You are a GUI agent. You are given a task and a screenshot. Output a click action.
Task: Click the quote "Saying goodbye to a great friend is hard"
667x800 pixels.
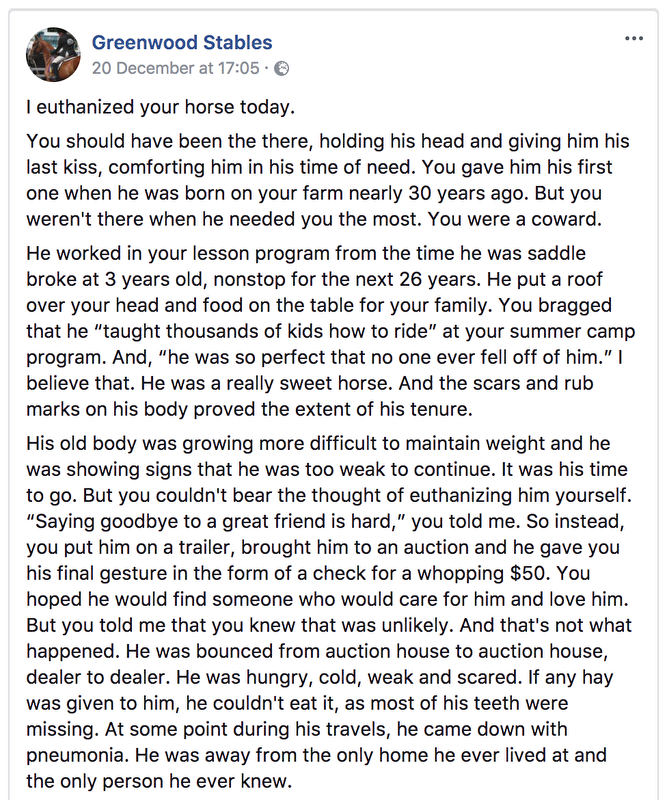tap(216, 521)
